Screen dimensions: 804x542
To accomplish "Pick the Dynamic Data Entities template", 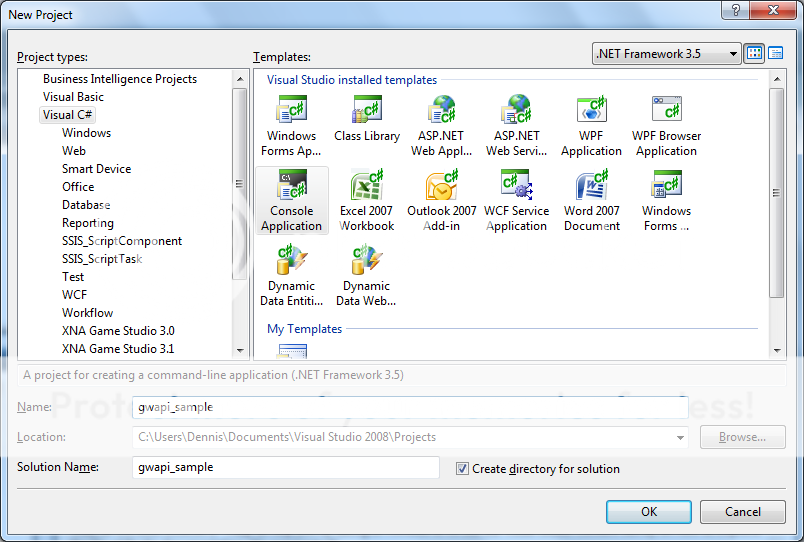I will [291, 275].
